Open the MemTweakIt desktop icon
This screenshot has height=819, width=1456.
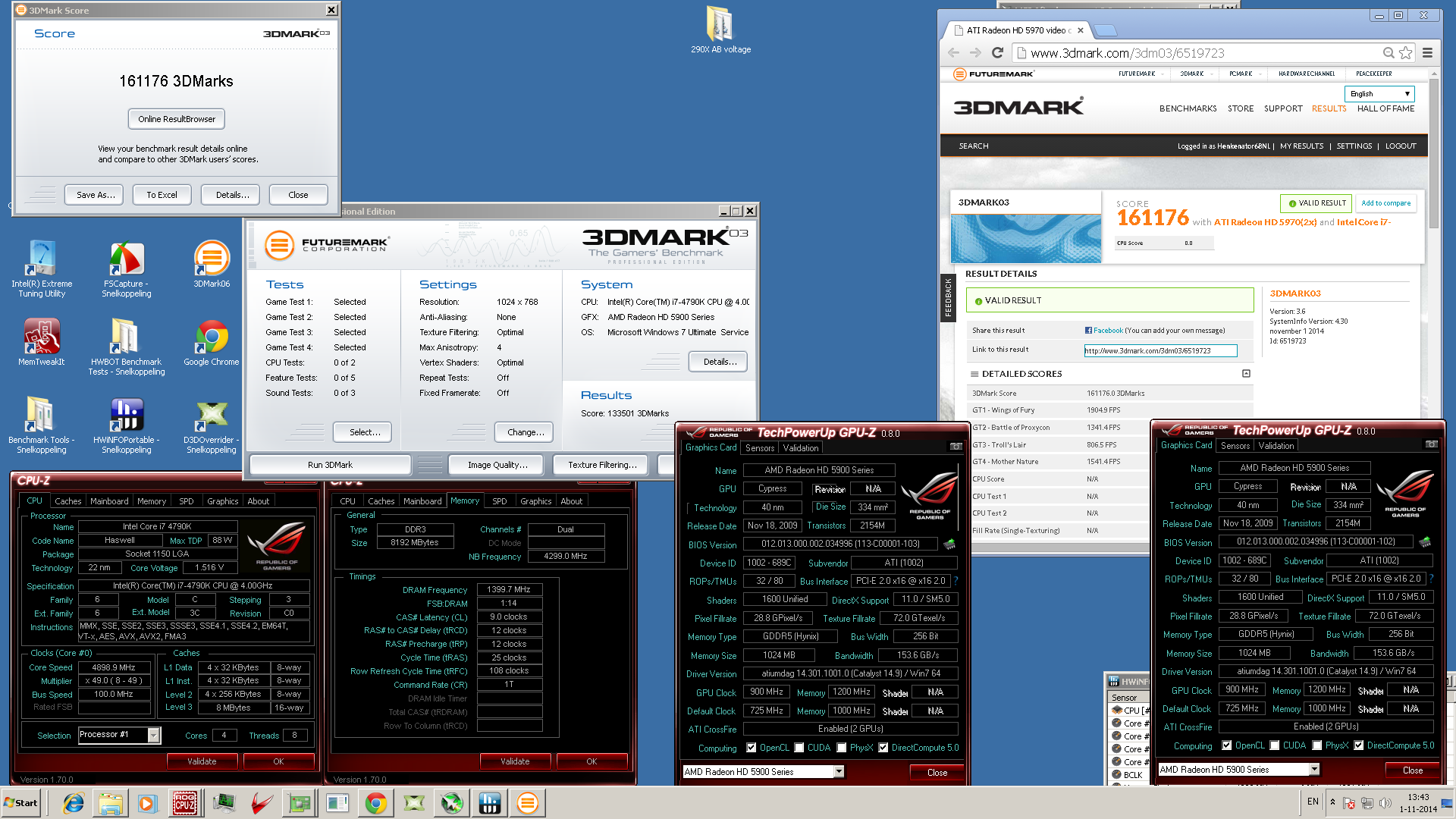point(42,342)
